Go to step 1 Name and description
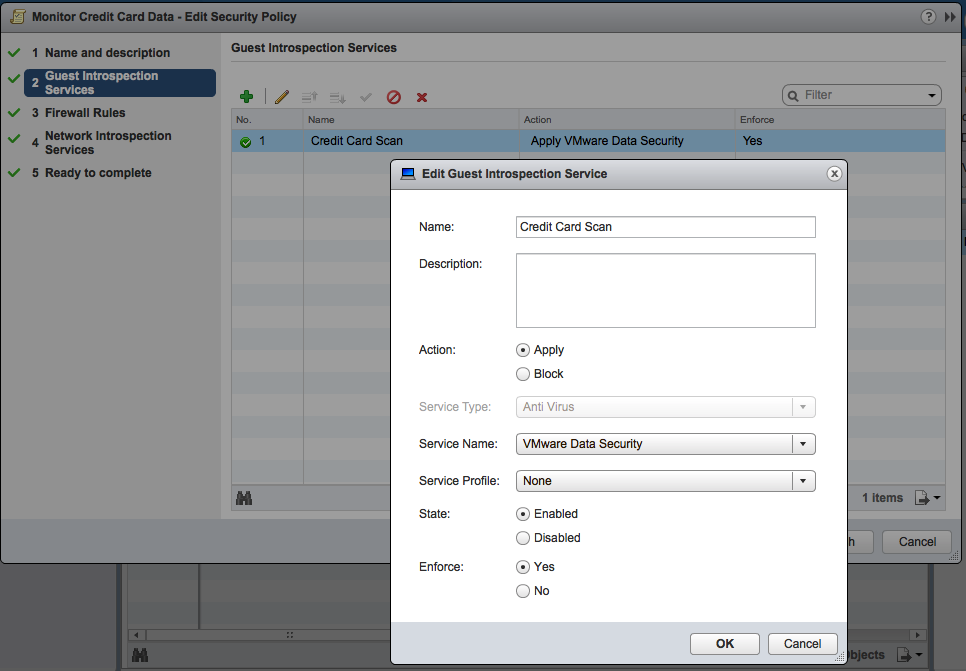 tap(107, 53)
